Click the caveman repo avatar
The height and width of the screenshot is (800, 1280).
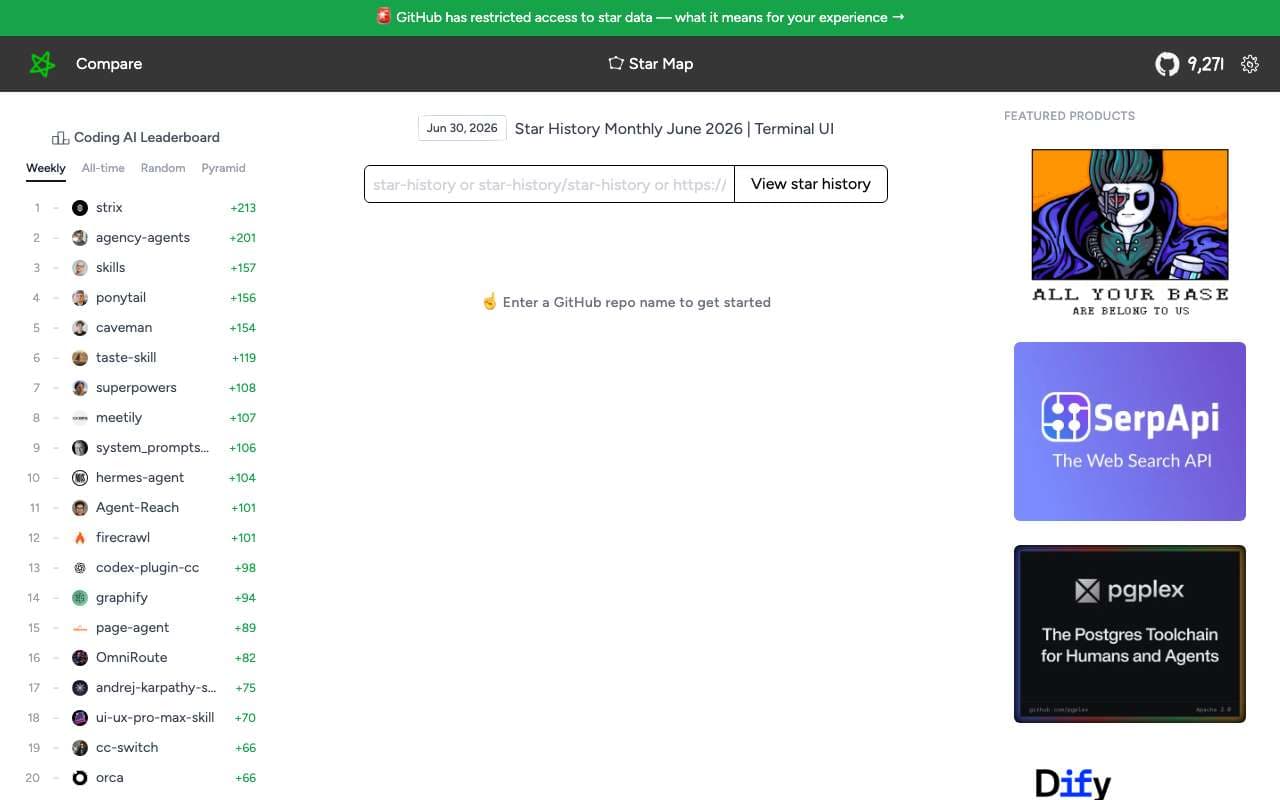tap(80, 328)
